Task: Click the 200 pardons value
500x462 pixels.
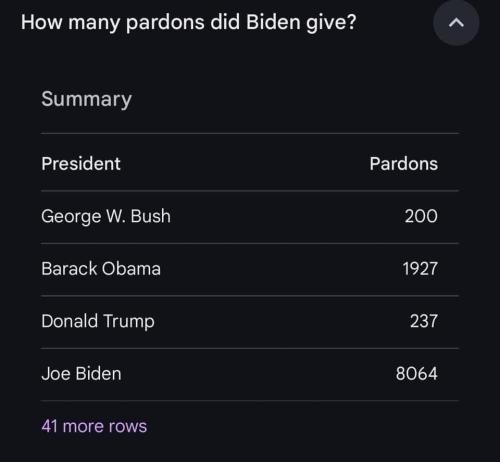Action: tap(421, 216)
